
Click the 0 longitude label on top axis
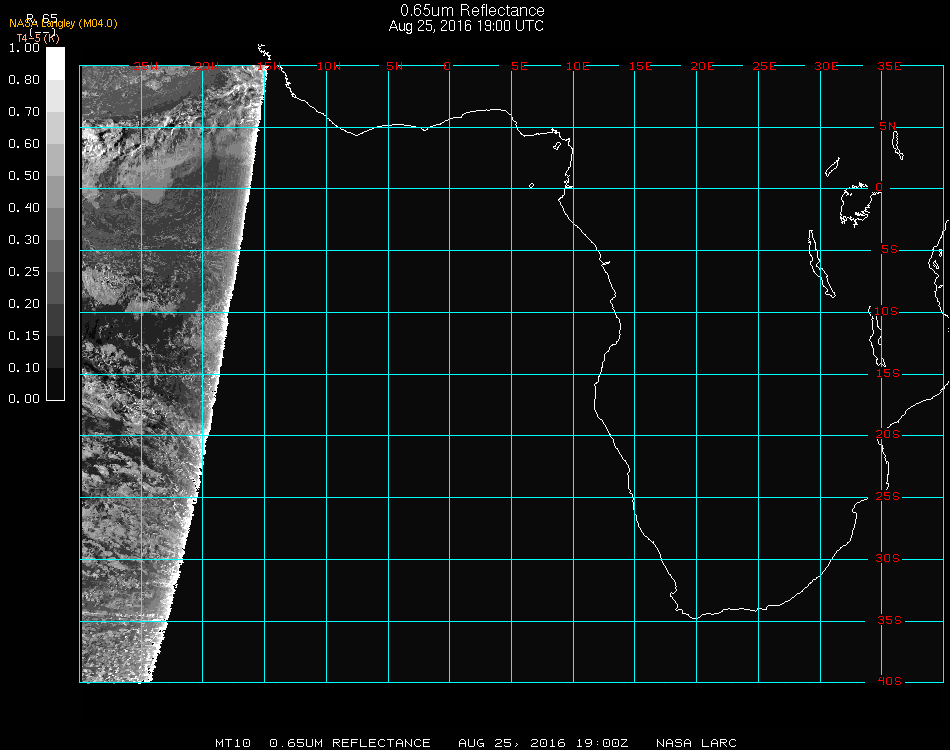[448, 66]
